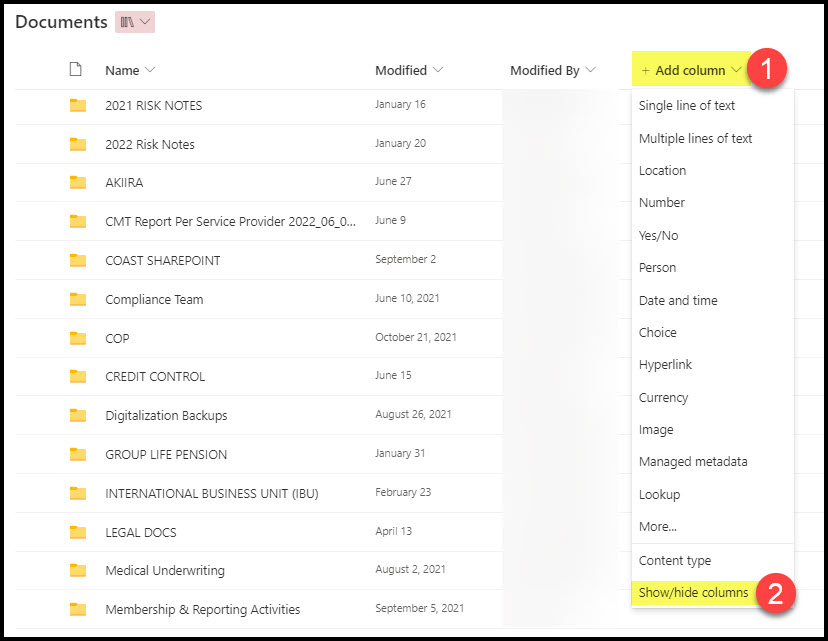828x641 pixels.
Task: Open the Compliance Team folder link
Action: [x=154, y=299]
